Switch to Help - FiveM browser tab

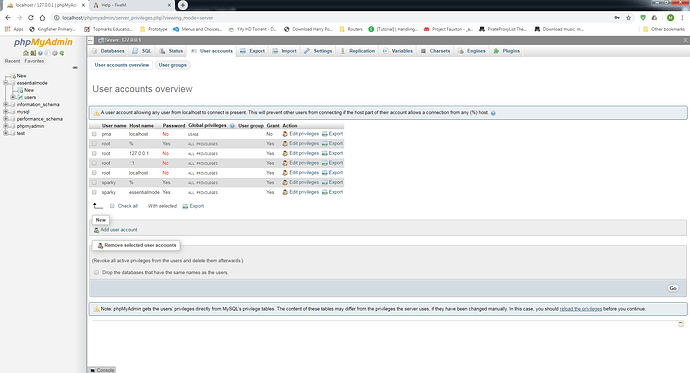[132, 5]
